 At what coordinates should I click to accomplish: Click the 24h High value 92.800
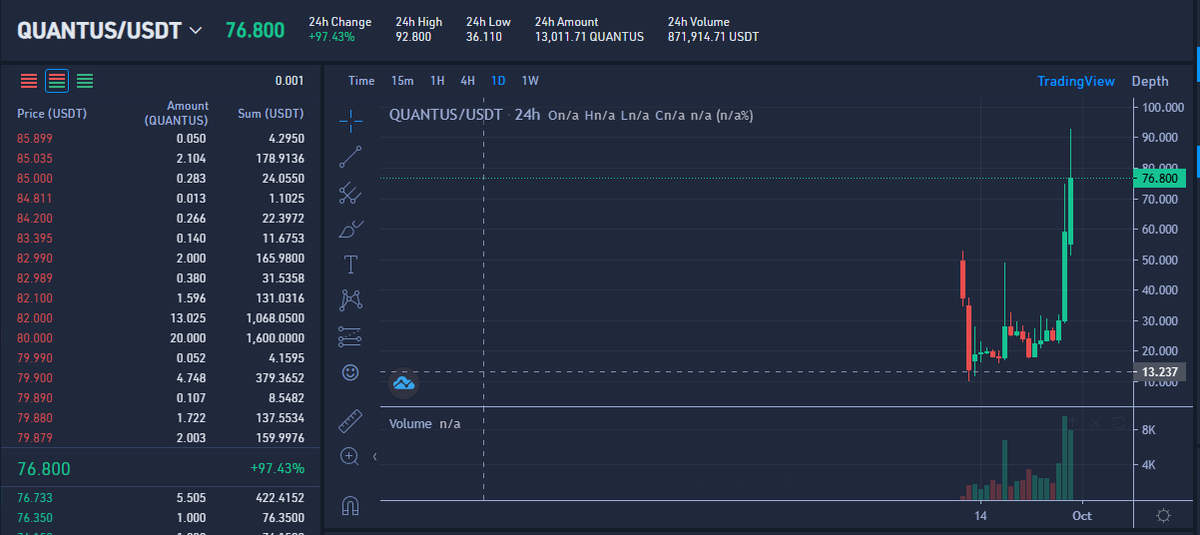tap(413, 37)
